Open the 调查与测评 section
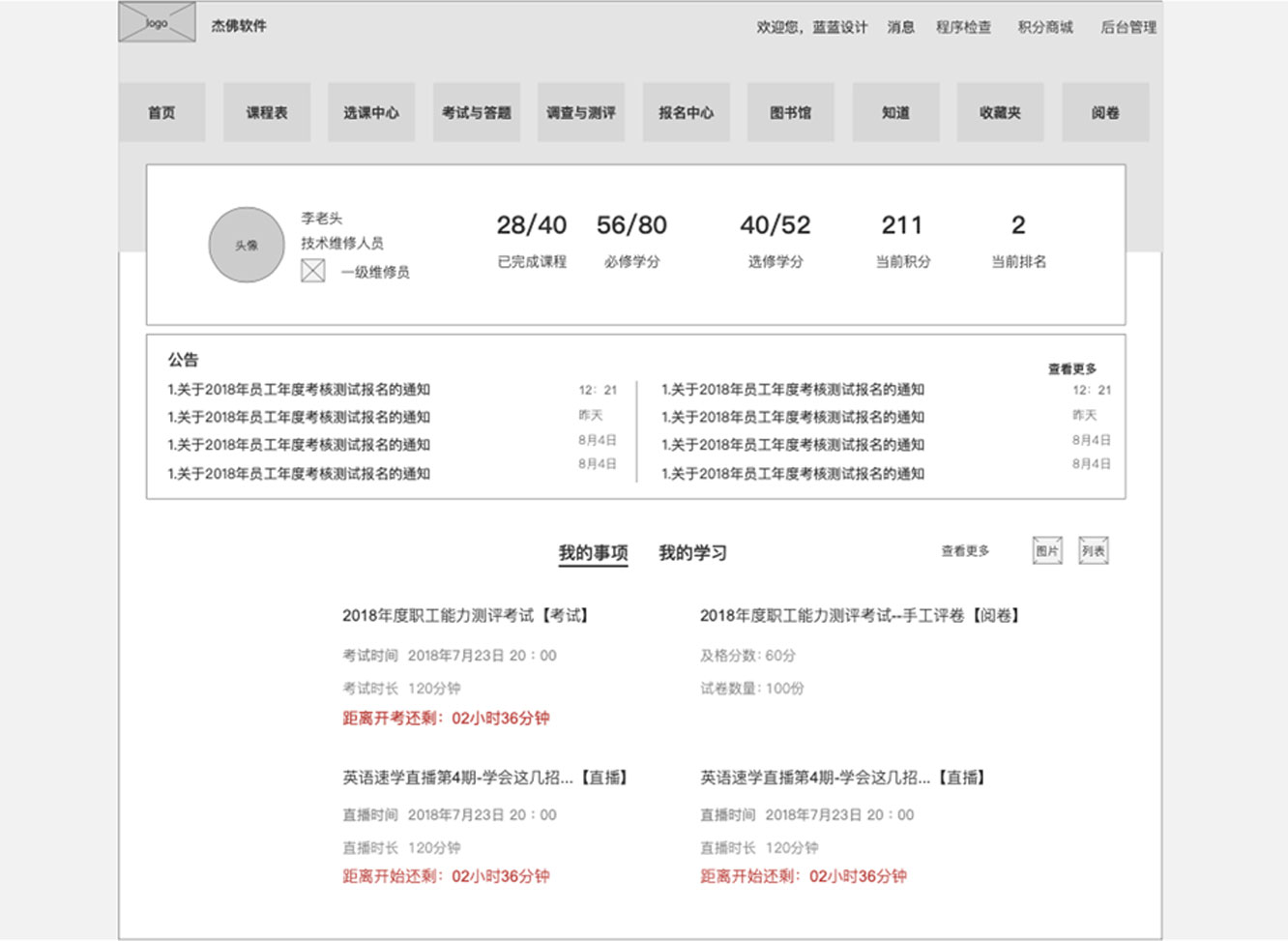Viewport: 1288px width, 941px height. point(581,112)
